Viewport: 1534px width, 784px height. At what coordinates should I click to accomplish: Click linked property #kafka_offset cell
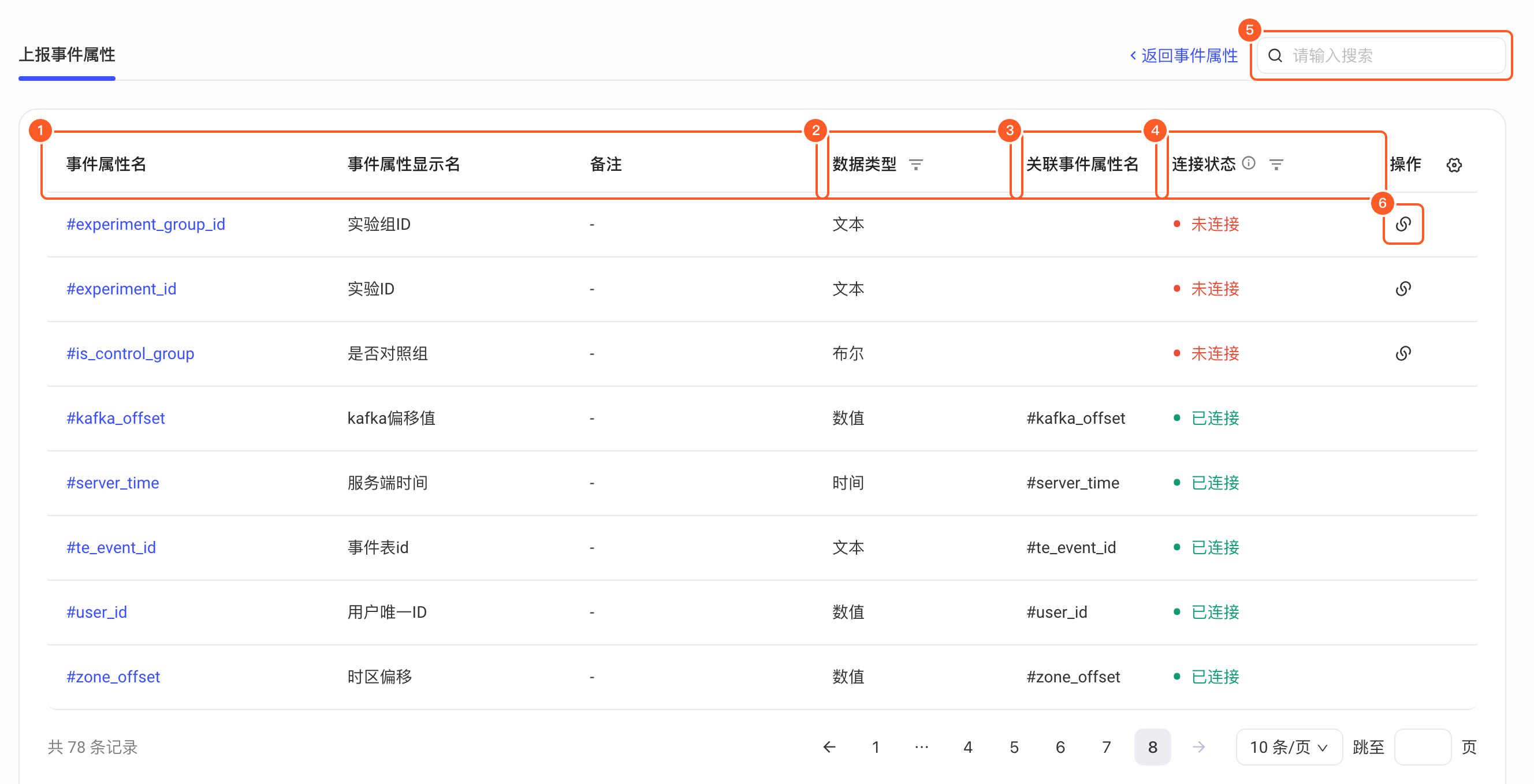point(1075,419)
